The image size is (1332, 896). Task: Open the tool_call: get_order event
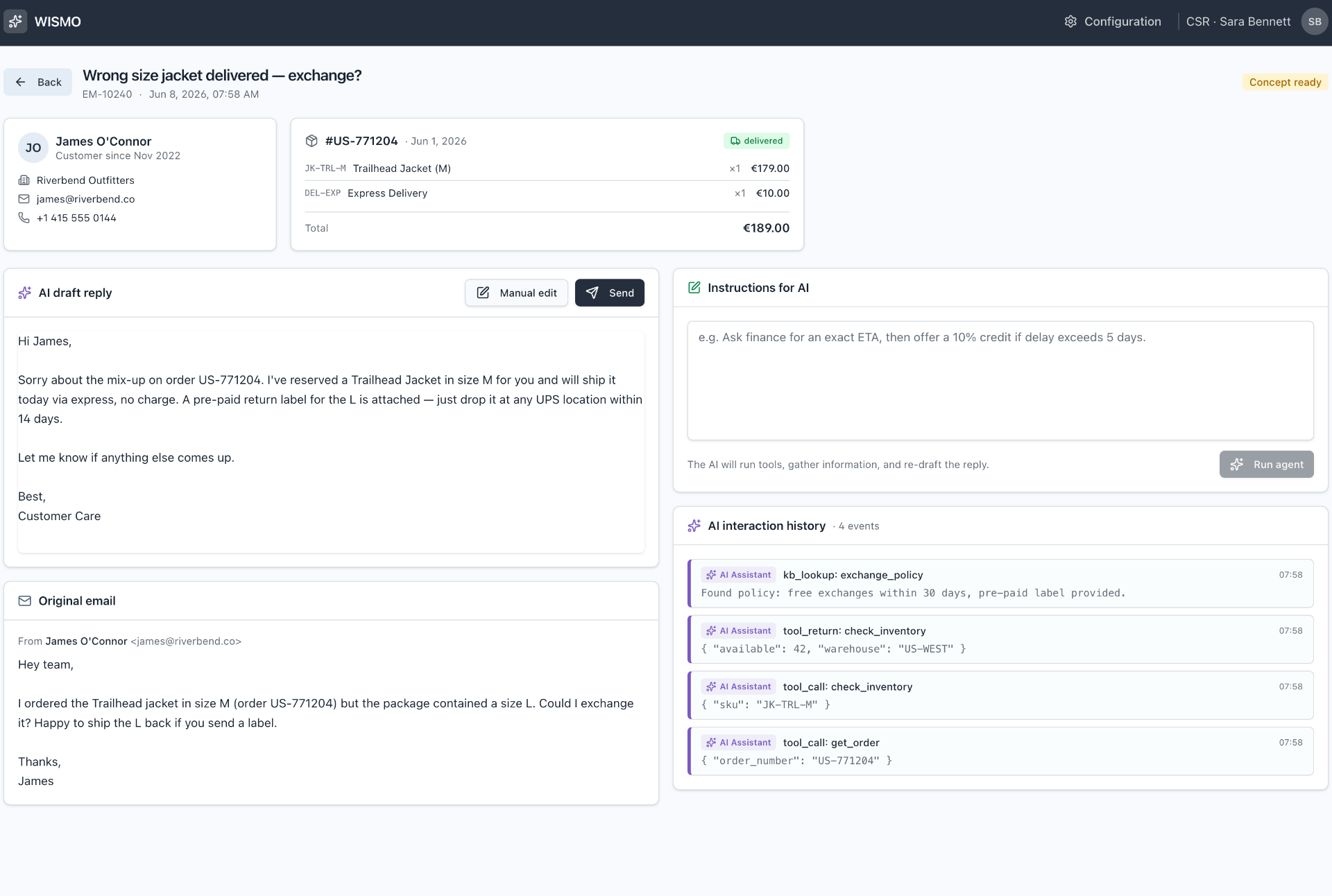click(1000, 751)
